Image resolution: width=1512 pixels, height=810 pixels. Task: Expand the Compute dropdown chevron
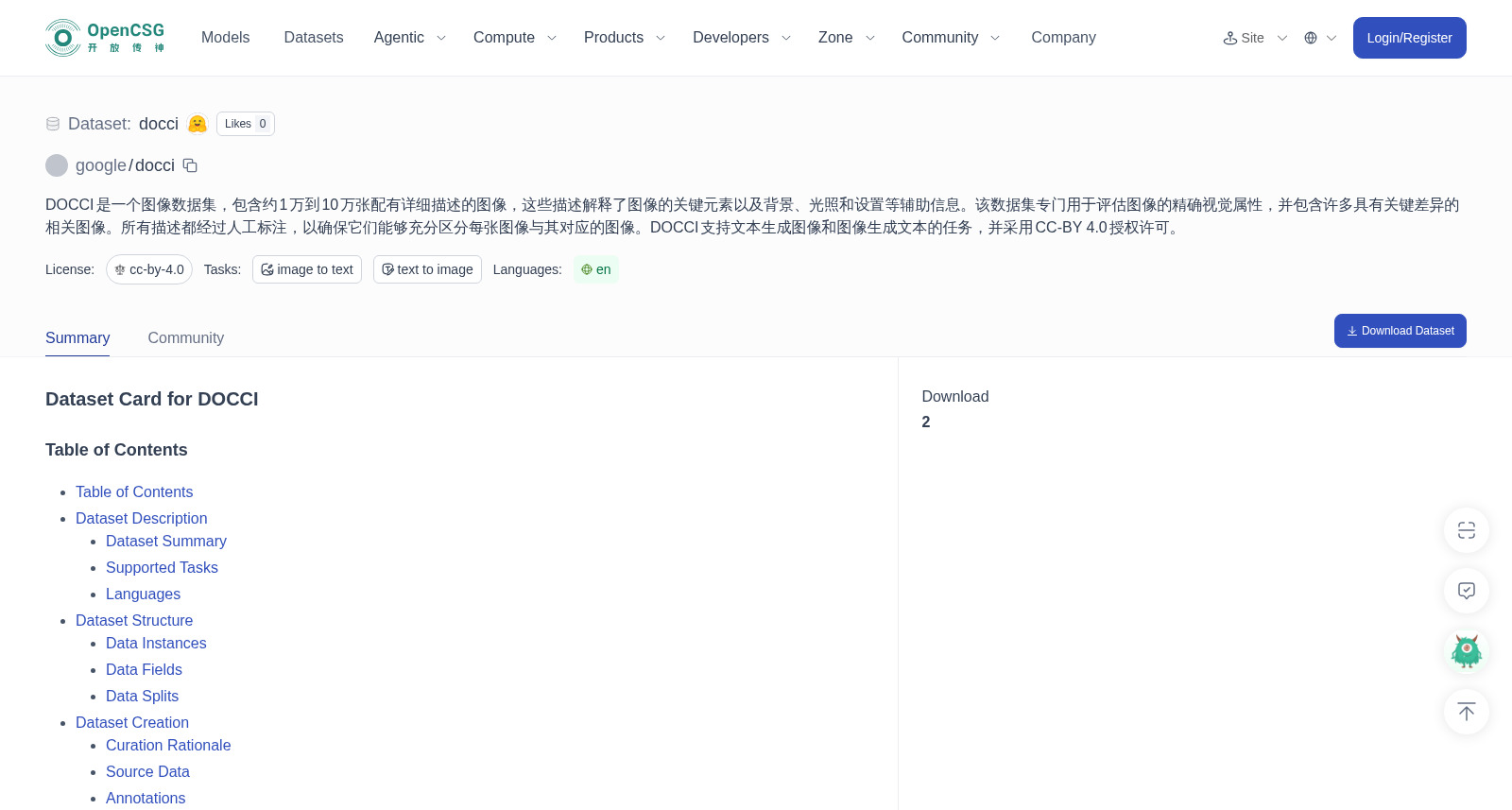pos(552,38)
